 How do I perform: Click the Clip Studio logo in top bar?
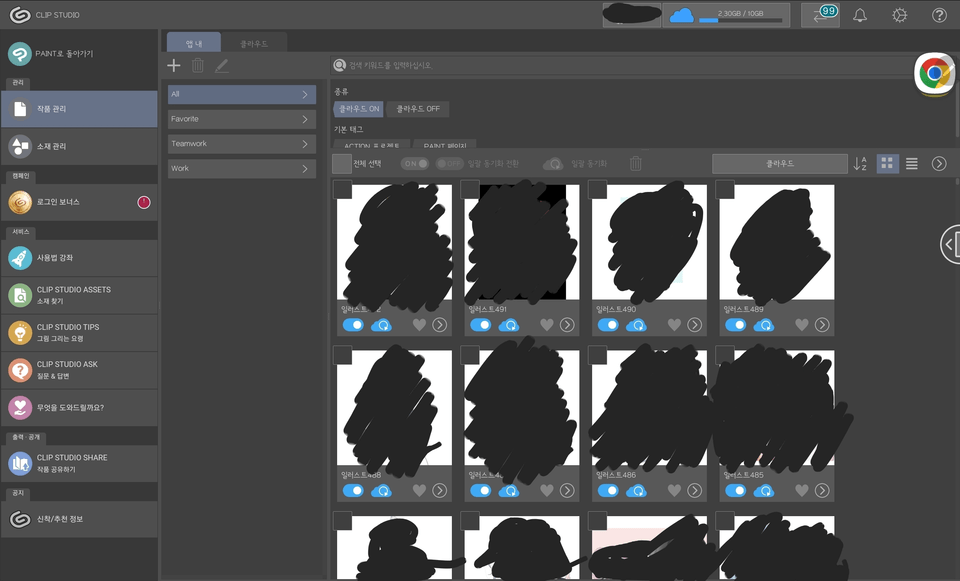20,15
